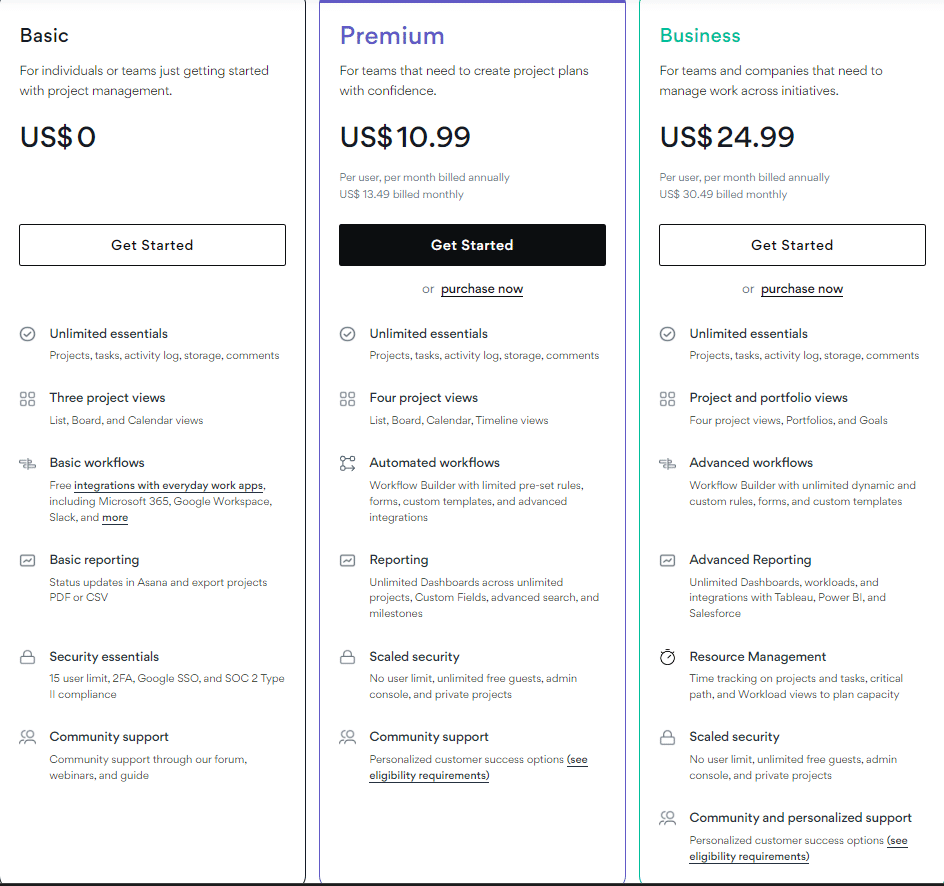Viewport: 944px width, 886px height.
Task: Click the Business plan Get Started button
Action: point(792,245)
